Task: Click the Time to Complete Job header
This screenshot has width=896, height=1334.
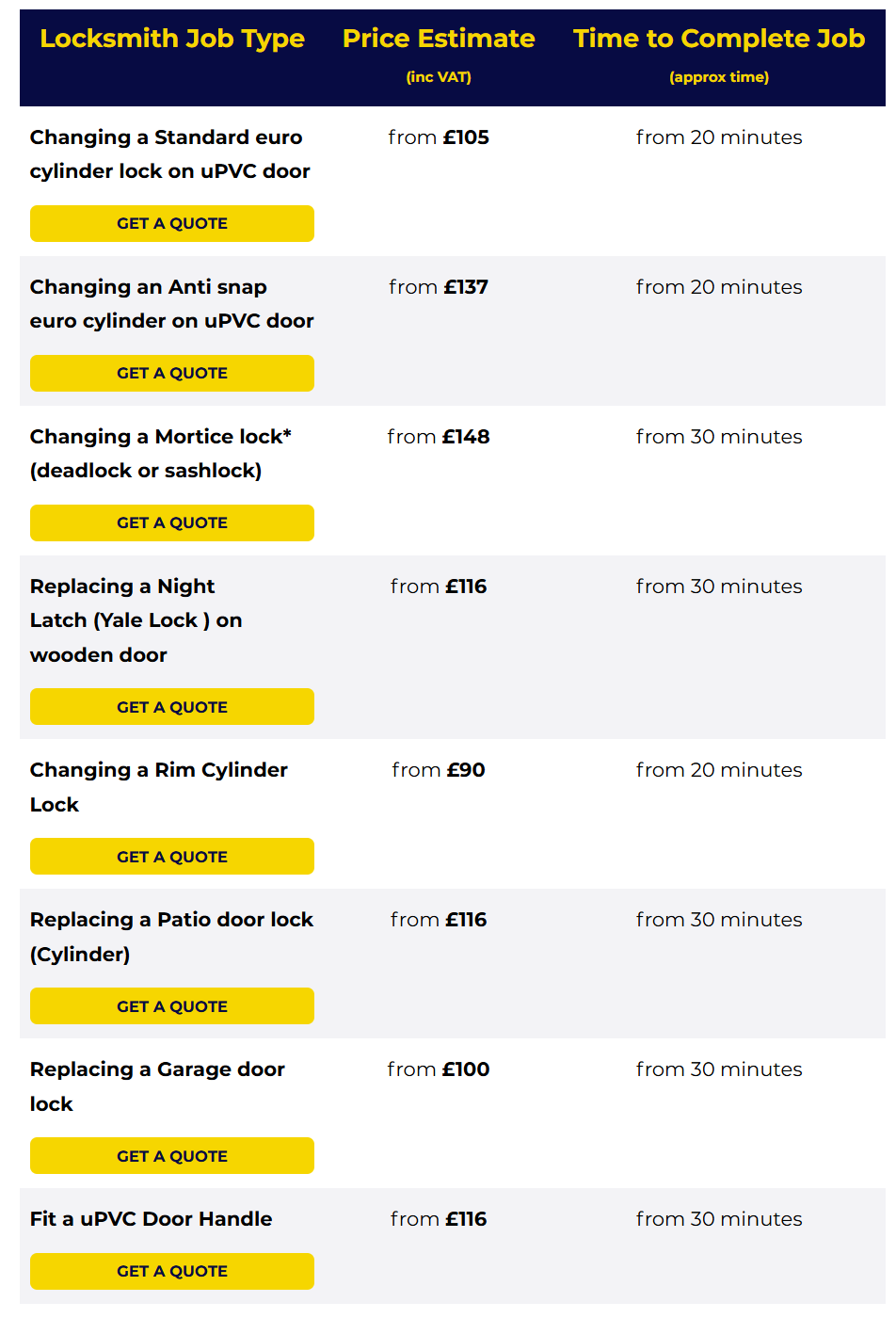Action: pos(719,39)
